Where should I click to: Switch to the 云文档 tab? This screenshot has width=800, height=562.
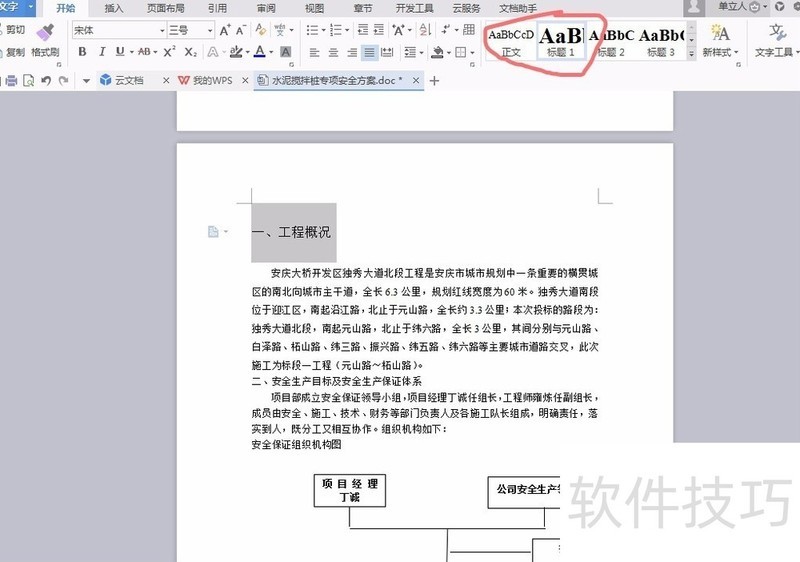[129, 80]
